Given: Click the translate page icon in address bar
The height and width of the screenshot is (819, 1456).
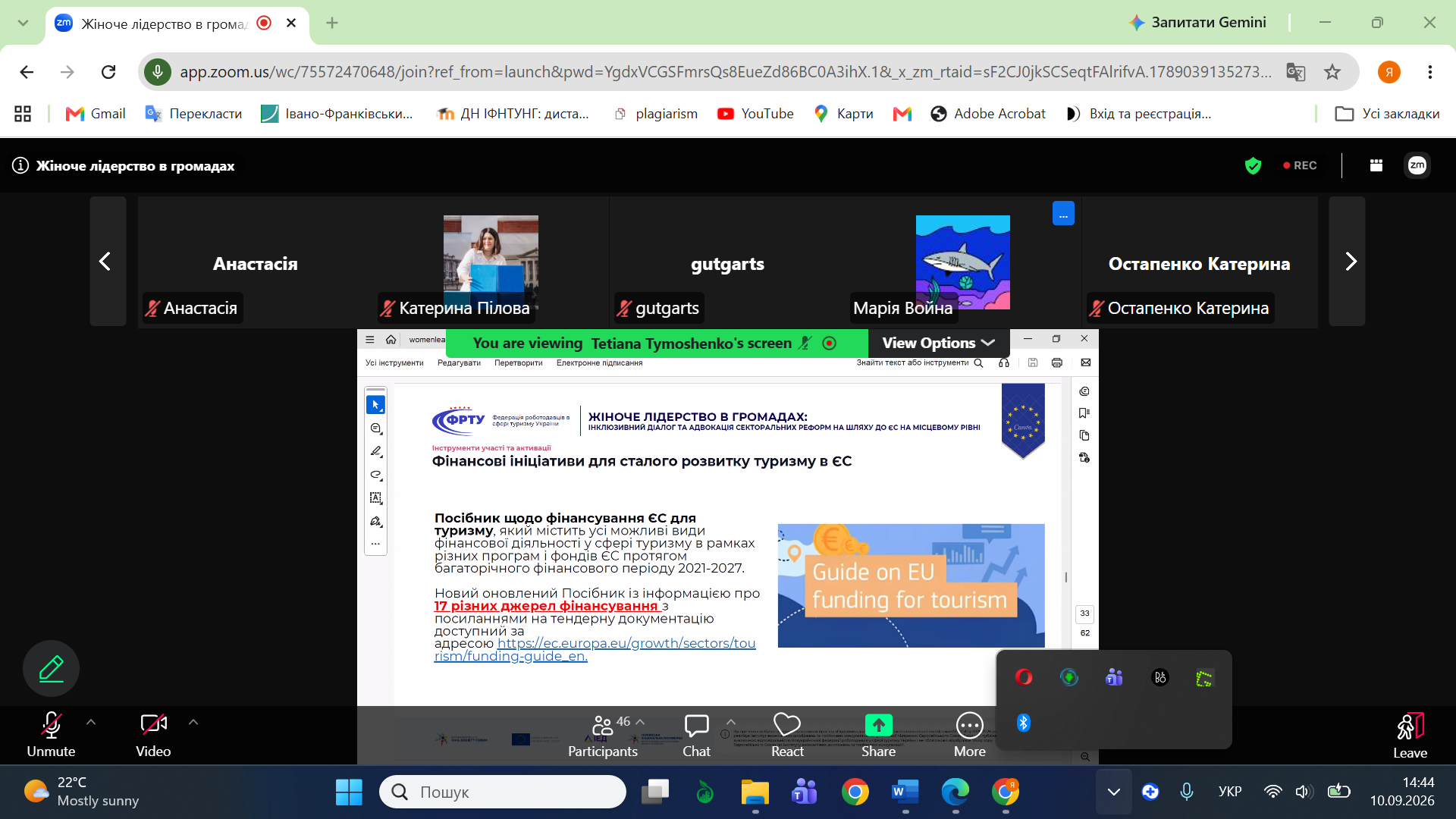Looking at the screenshot, I should click(1296, 72).
